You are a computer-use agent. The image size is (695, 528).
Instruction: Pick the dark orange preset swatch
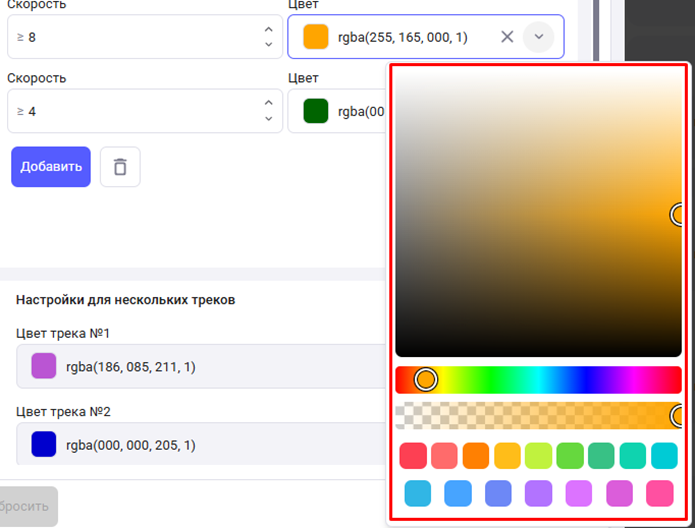pyautogui.click(x=476, y=456)
